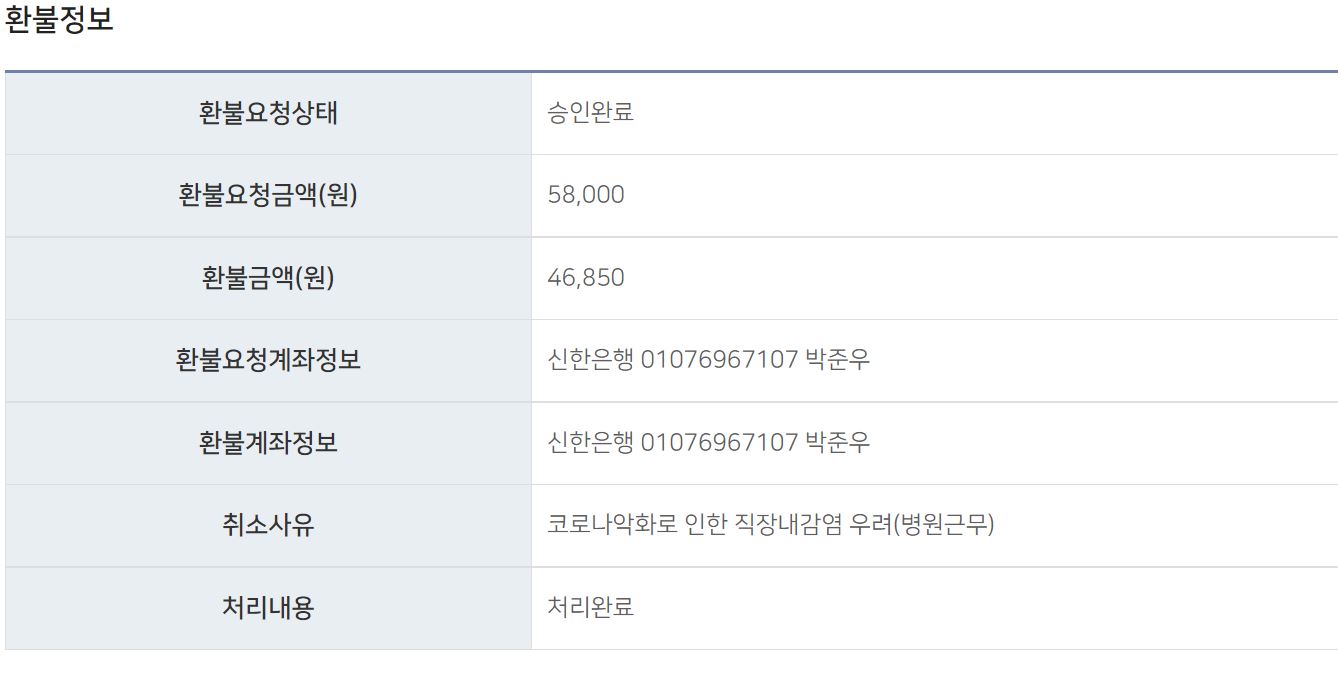Click the 코로나악화로 text in cancellation reason
The image size is (1338, 697).
pos(612,525)
